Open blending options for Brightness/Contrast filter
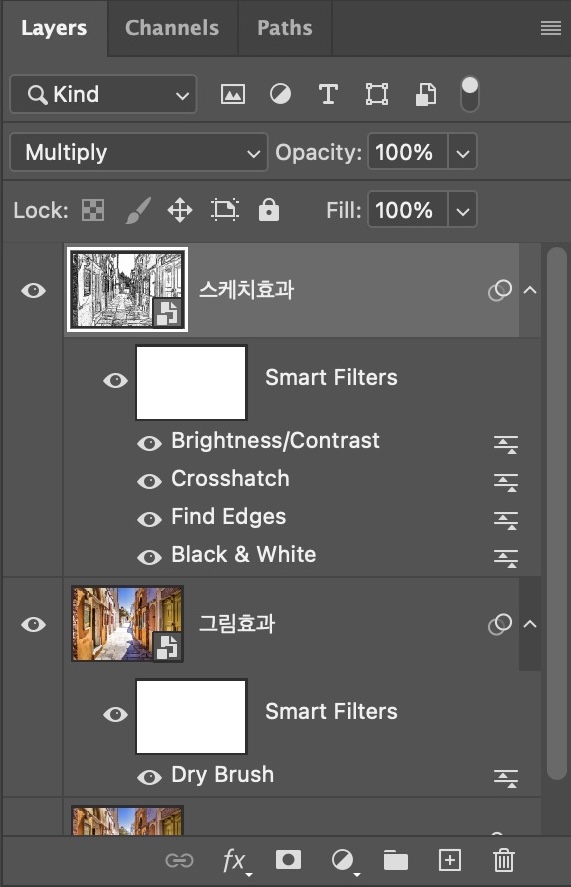The width and height of the screenshot is (571, 887). [505, 444]
